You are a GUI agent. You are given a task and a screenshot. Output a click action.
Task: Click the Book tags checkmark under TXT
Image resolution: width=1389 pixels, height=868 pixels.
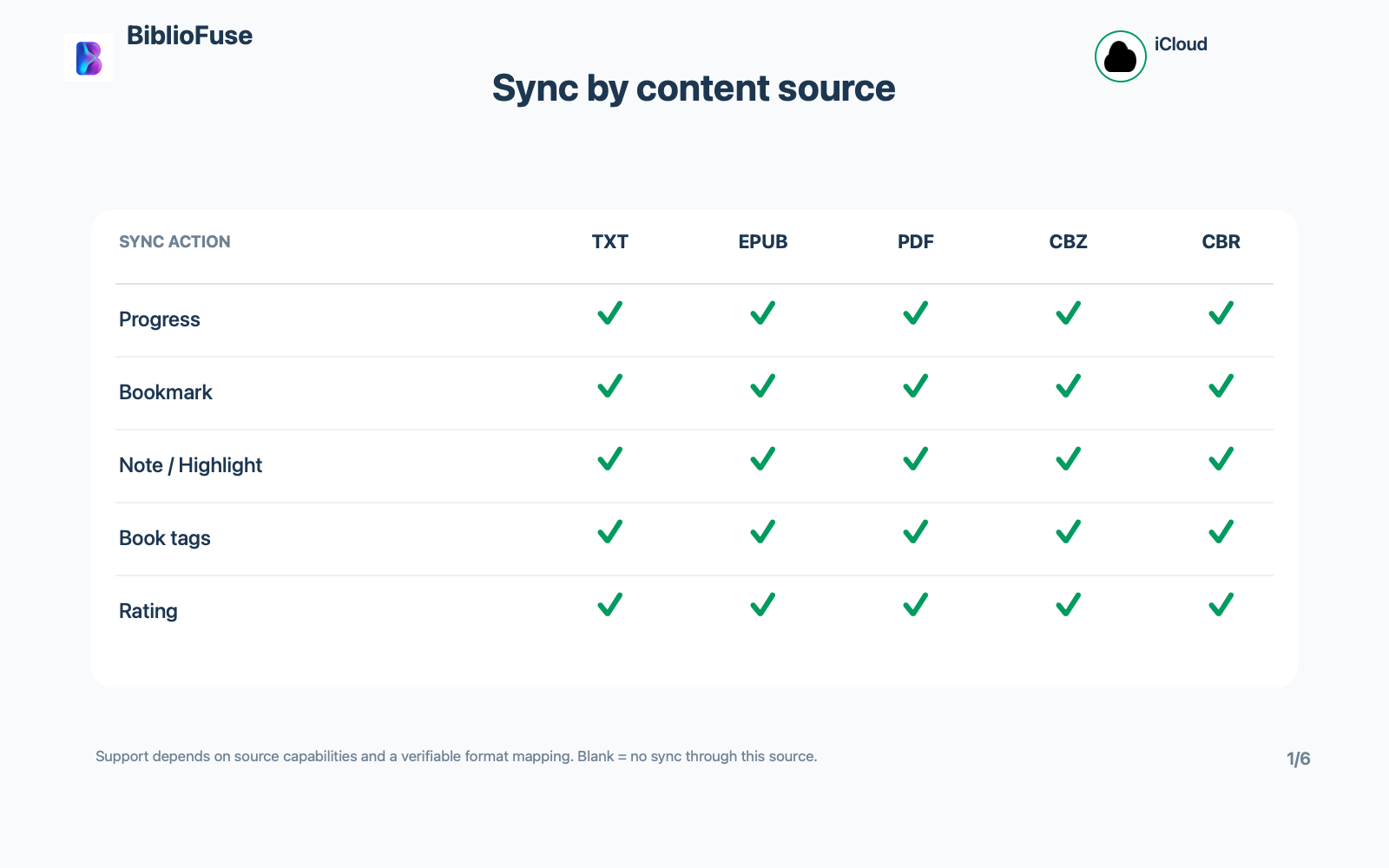610,531
